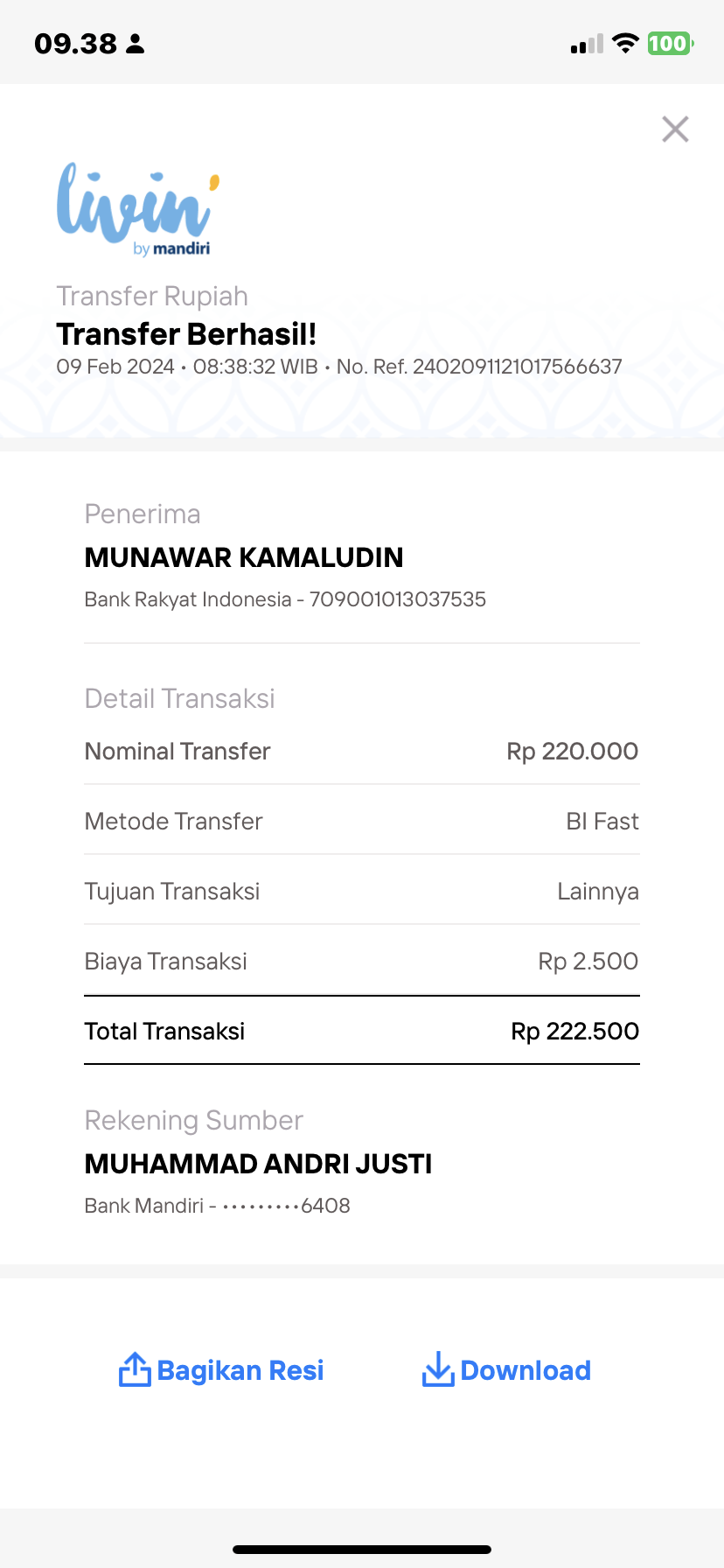
Task: Tap the Bagikan Resi button
Action: 221,1370
